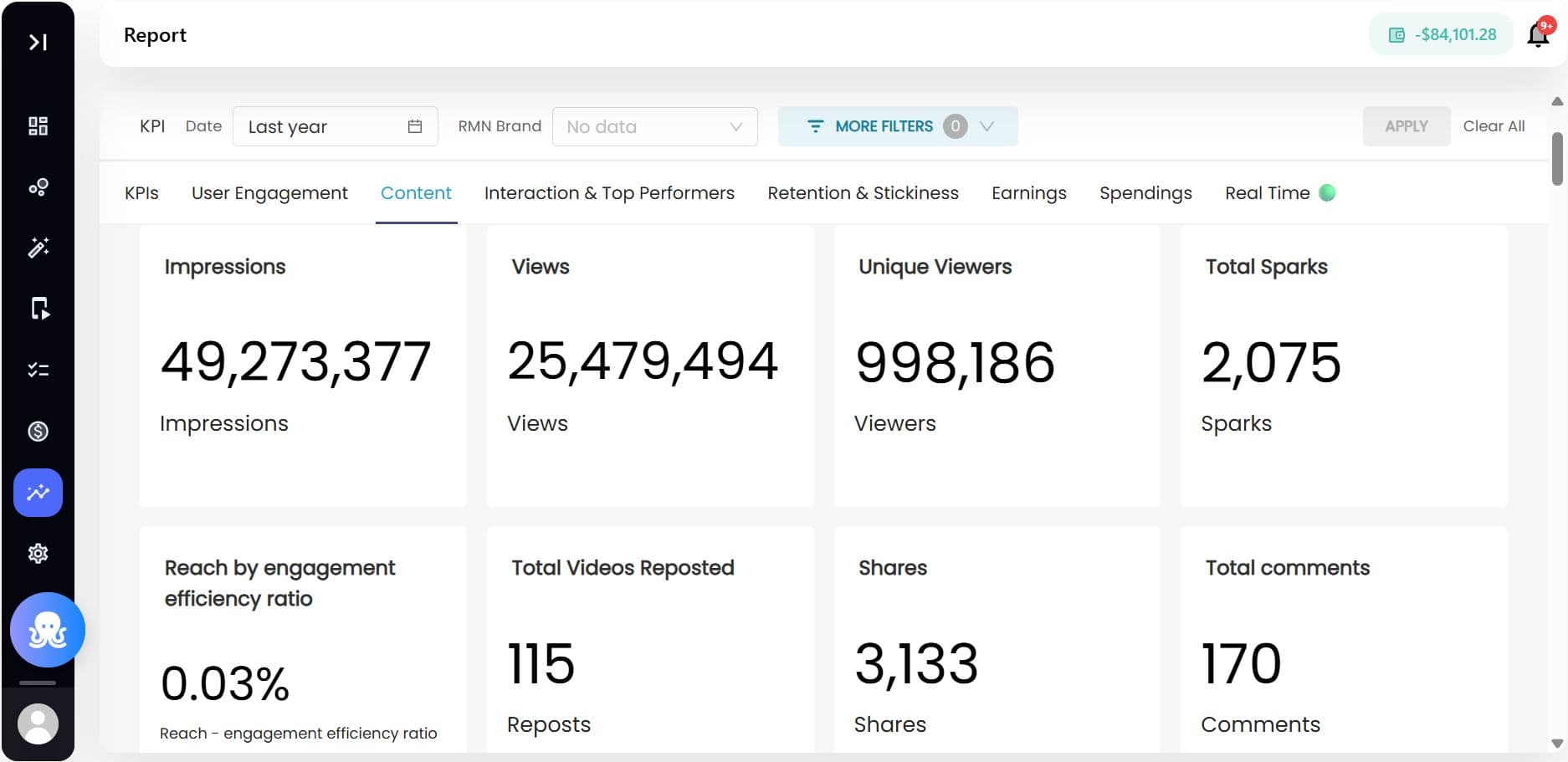Expand the collapsed sidebar with arrow icon
Viewport: 1568px width, 762px height.
(x=38, y=42)
